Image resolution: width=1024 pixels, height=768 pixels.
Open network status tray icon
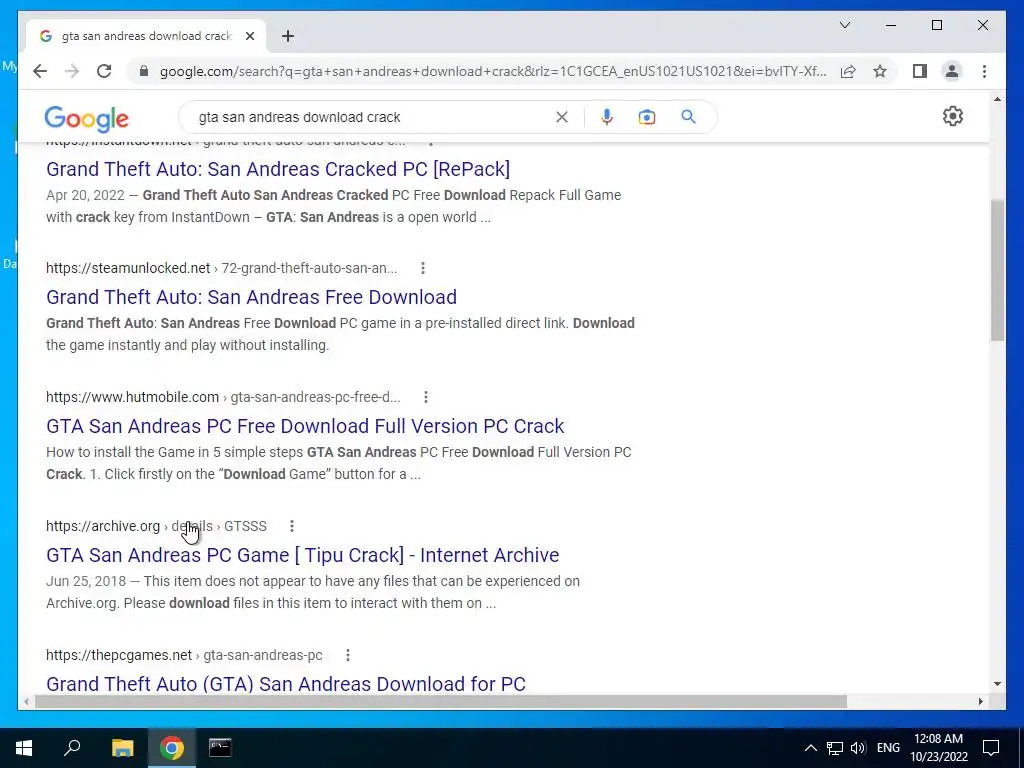pyautogui.click(x=835, y=748)
